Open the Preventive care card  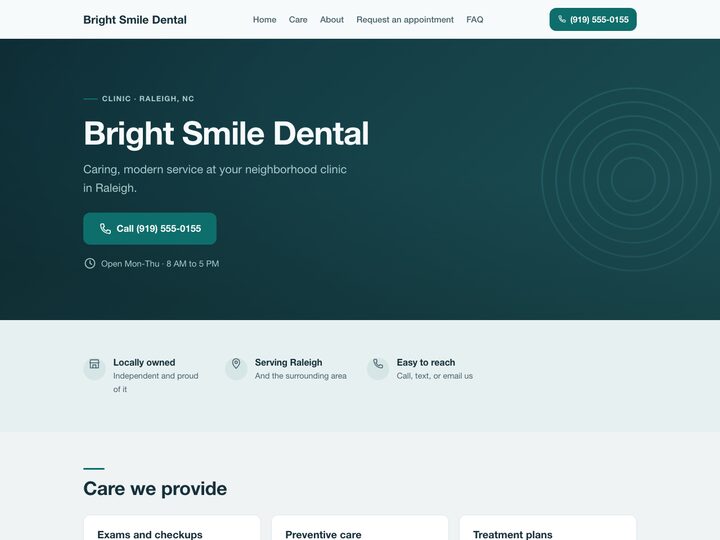pos(360,528)
